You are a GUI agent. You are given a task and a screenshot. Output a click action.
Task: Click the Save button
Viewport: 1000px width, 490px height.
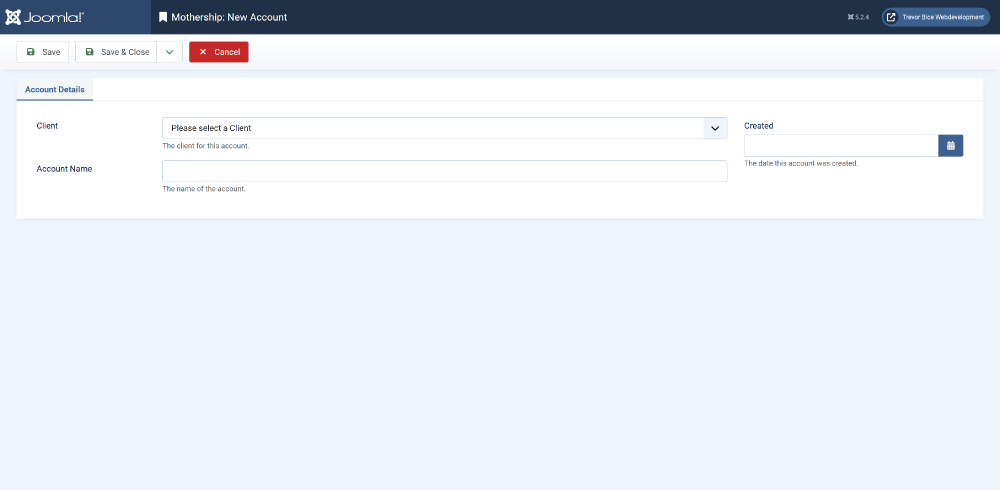click(43, 52)
